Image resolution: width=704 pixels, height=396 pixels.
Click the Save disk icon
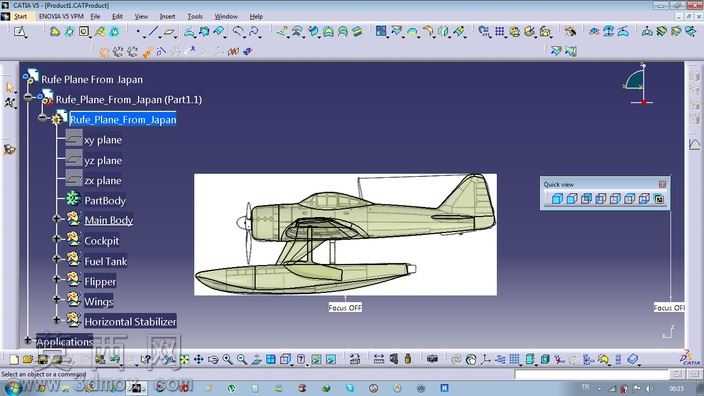[x=43, y=359]
